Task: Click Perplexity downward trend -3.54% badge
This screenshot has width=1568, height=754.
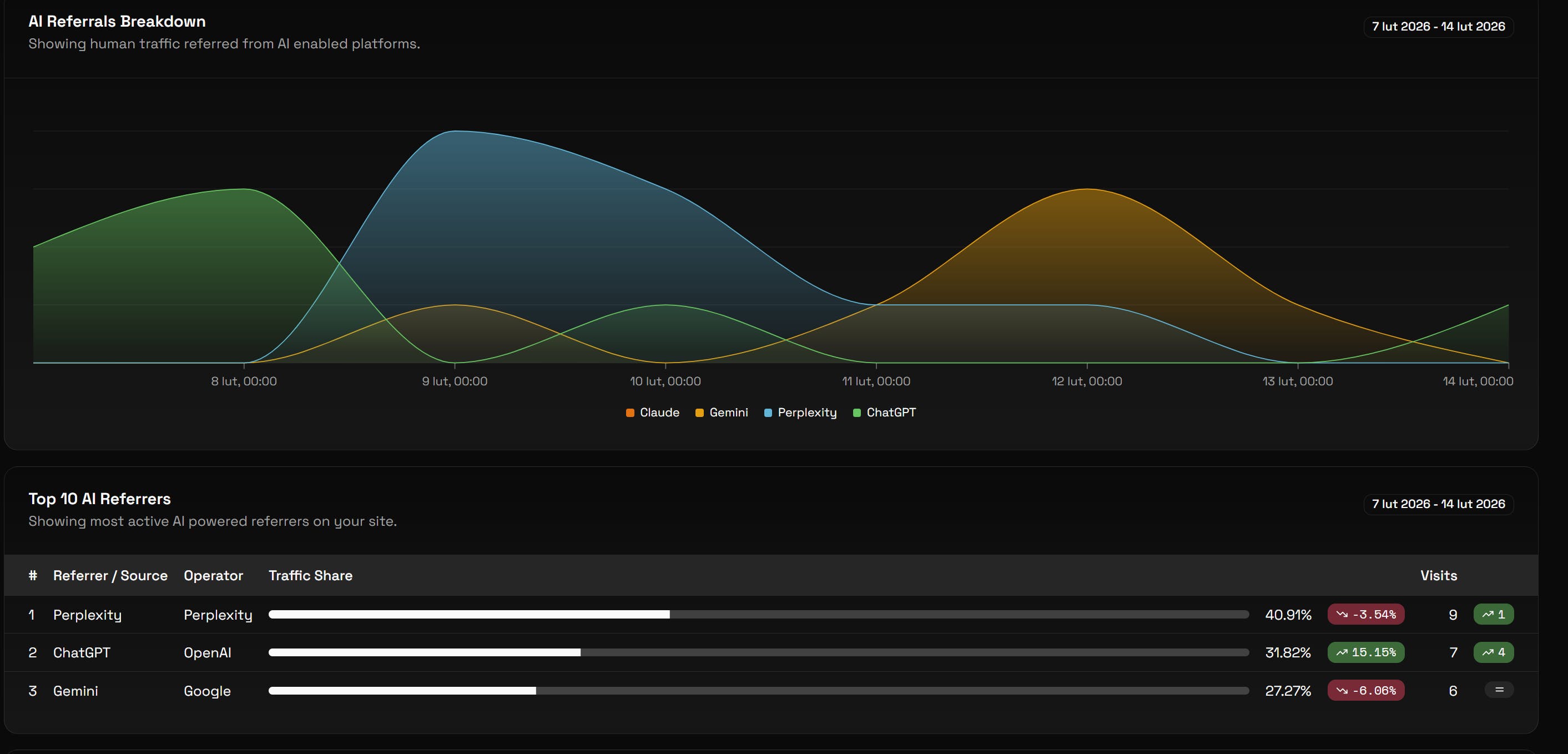Action: click(1365, 615)
